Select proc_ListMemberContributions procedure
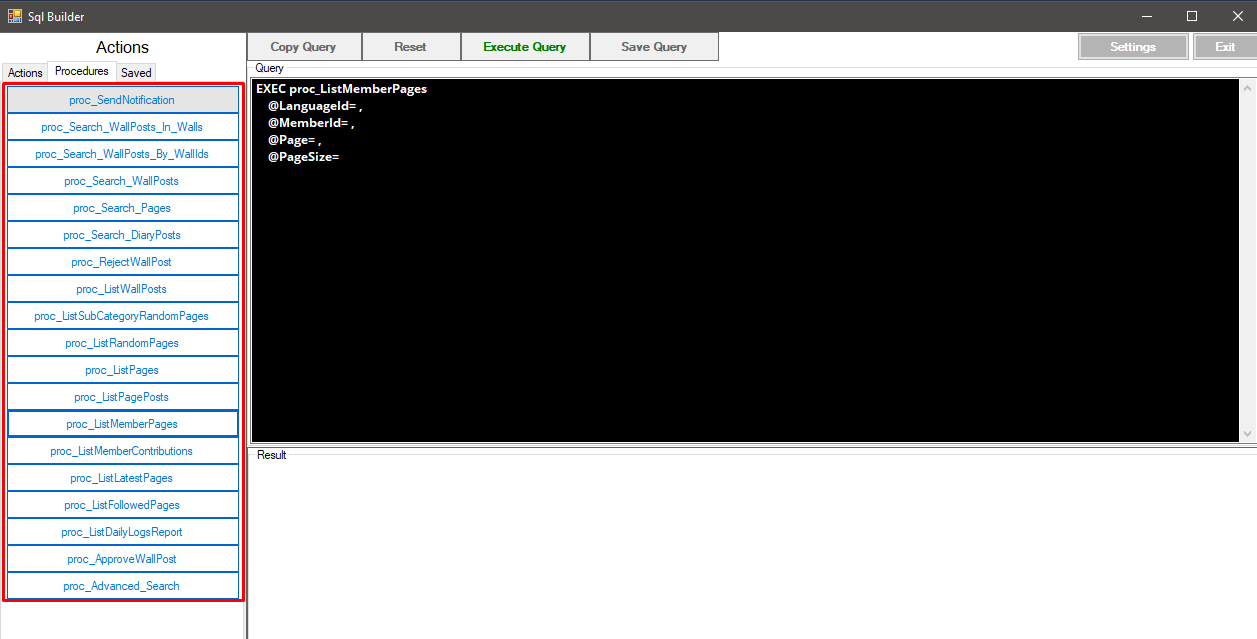The image size is (1257, 639). [122, 450]
